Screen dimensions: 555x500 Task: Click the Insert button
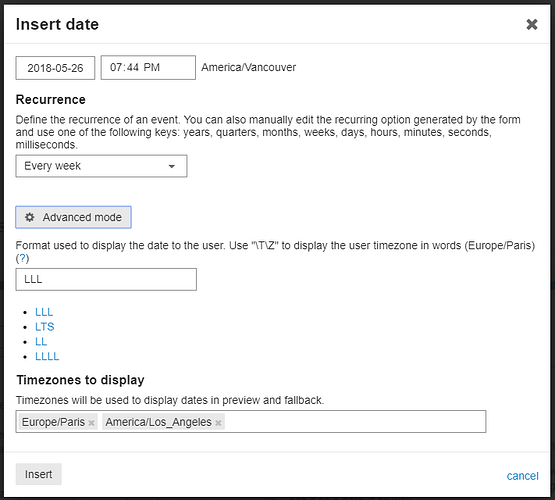(39, 474)
